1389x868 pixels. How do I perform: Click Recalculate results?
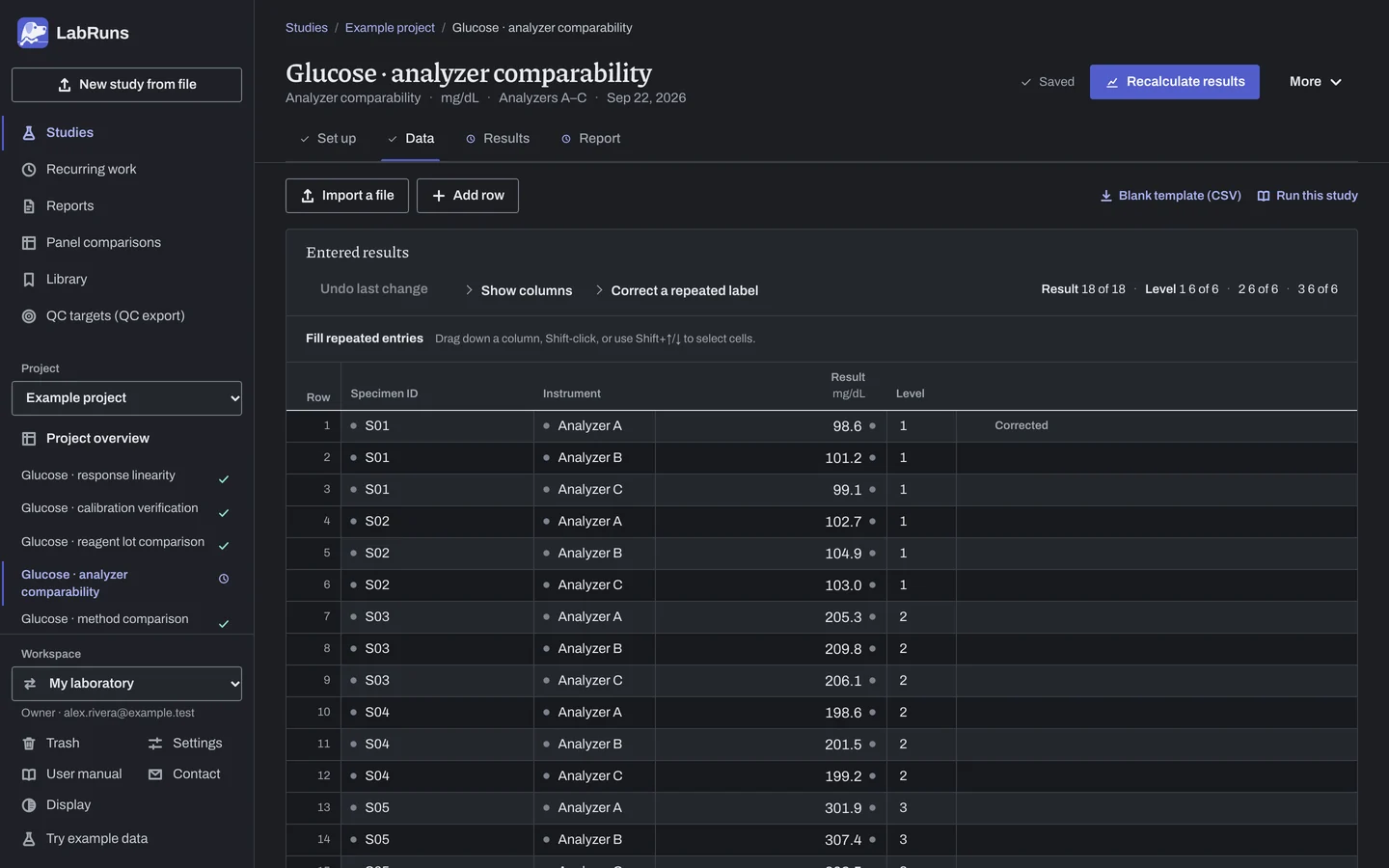point(1175,82)
